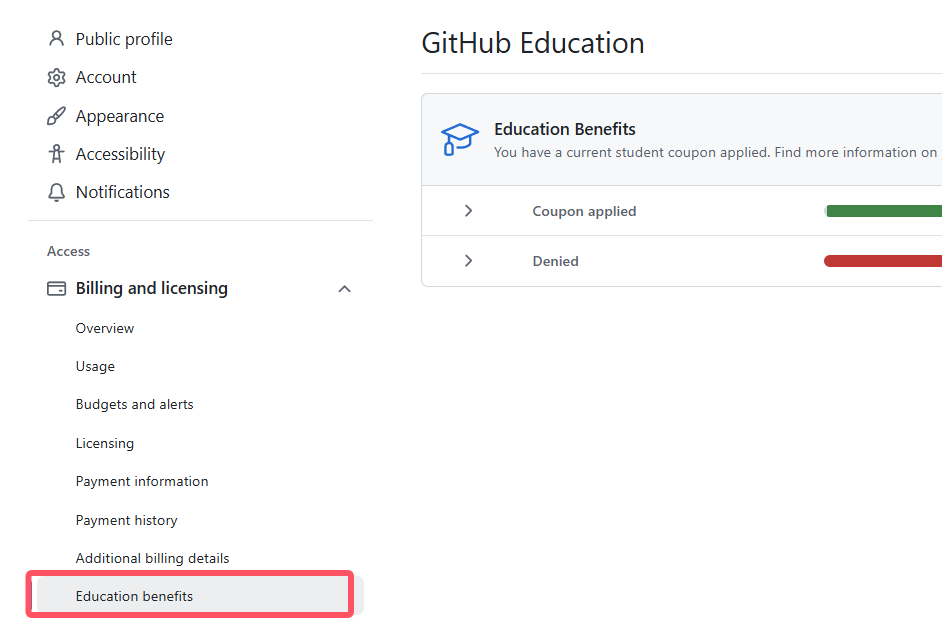Image resolution: width=942 pixels, height=621 pixels.
Task: View Payment history
Action: coord(127,520)
